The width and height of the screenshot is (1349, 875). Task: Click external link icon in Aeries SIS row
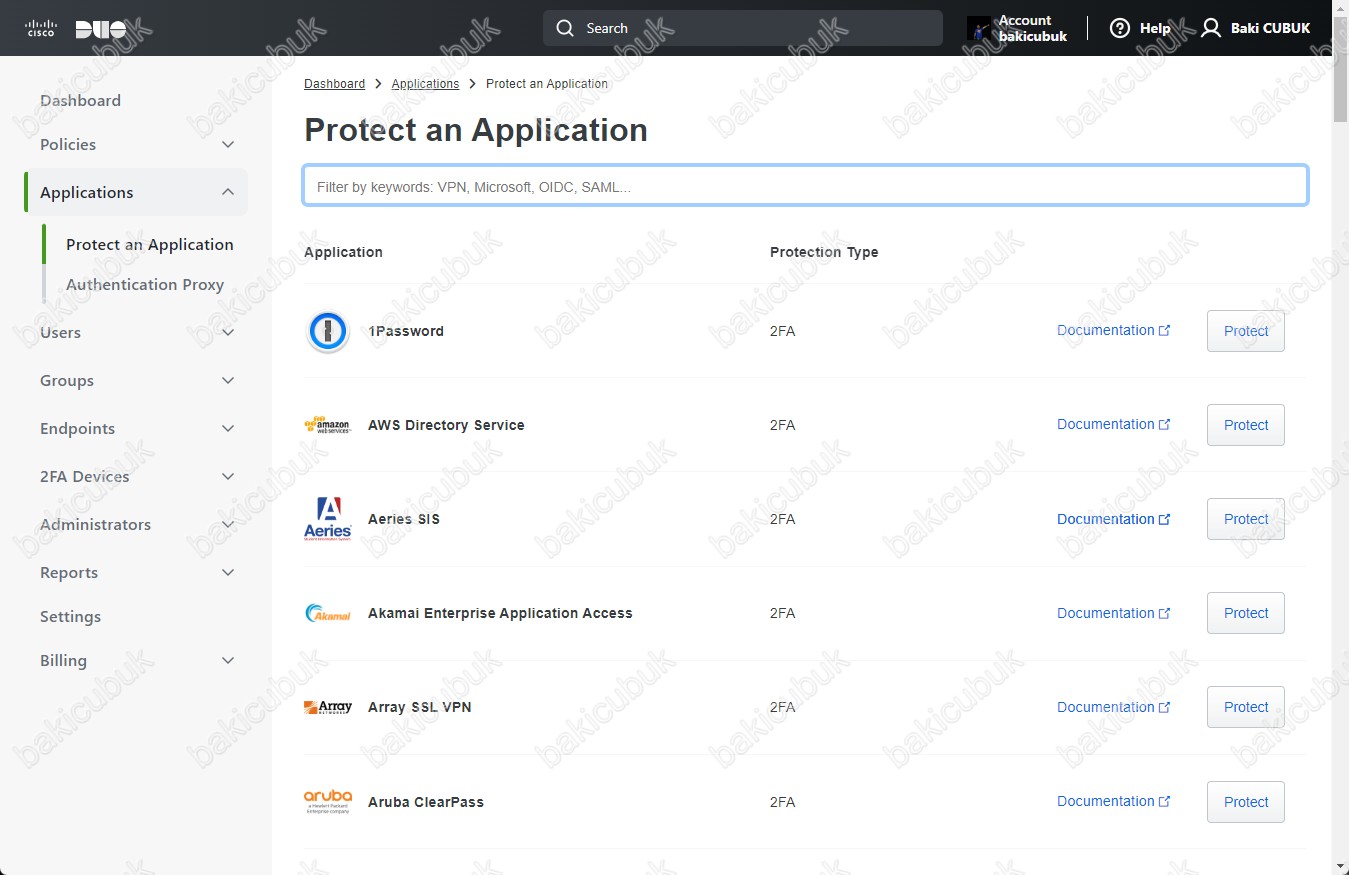pos(1164,519)
